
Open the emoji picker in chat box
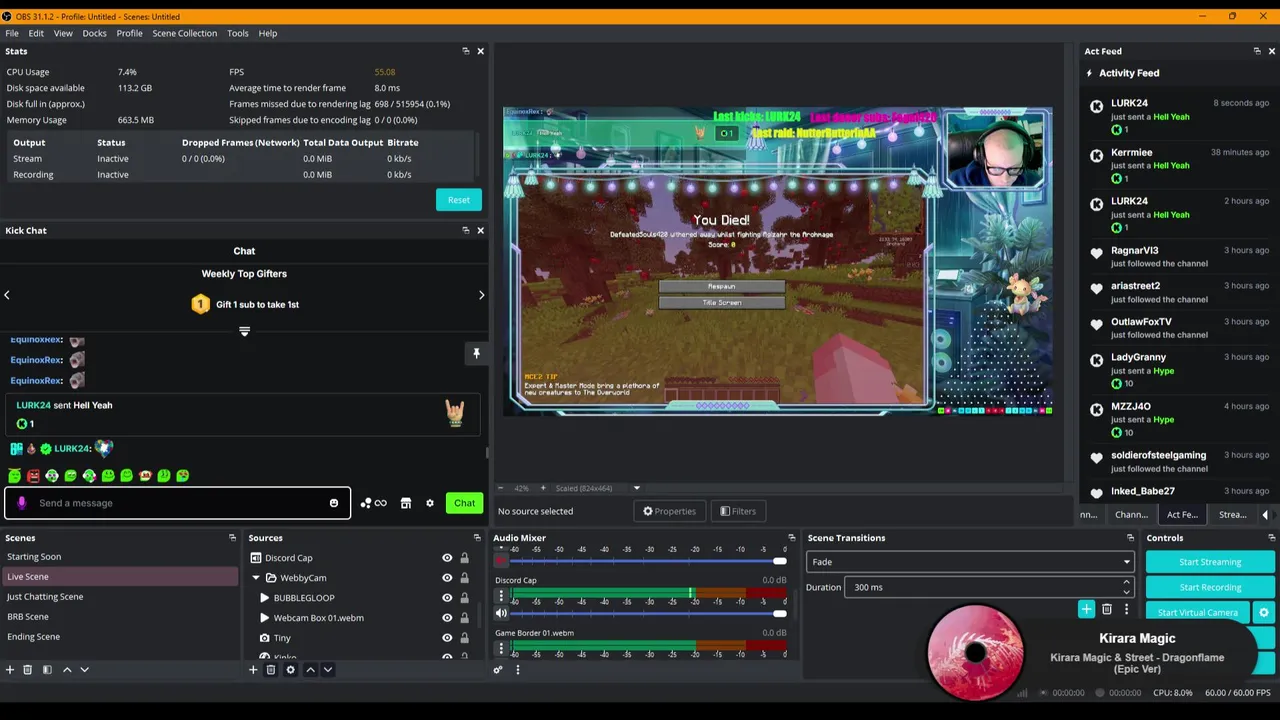334,503
